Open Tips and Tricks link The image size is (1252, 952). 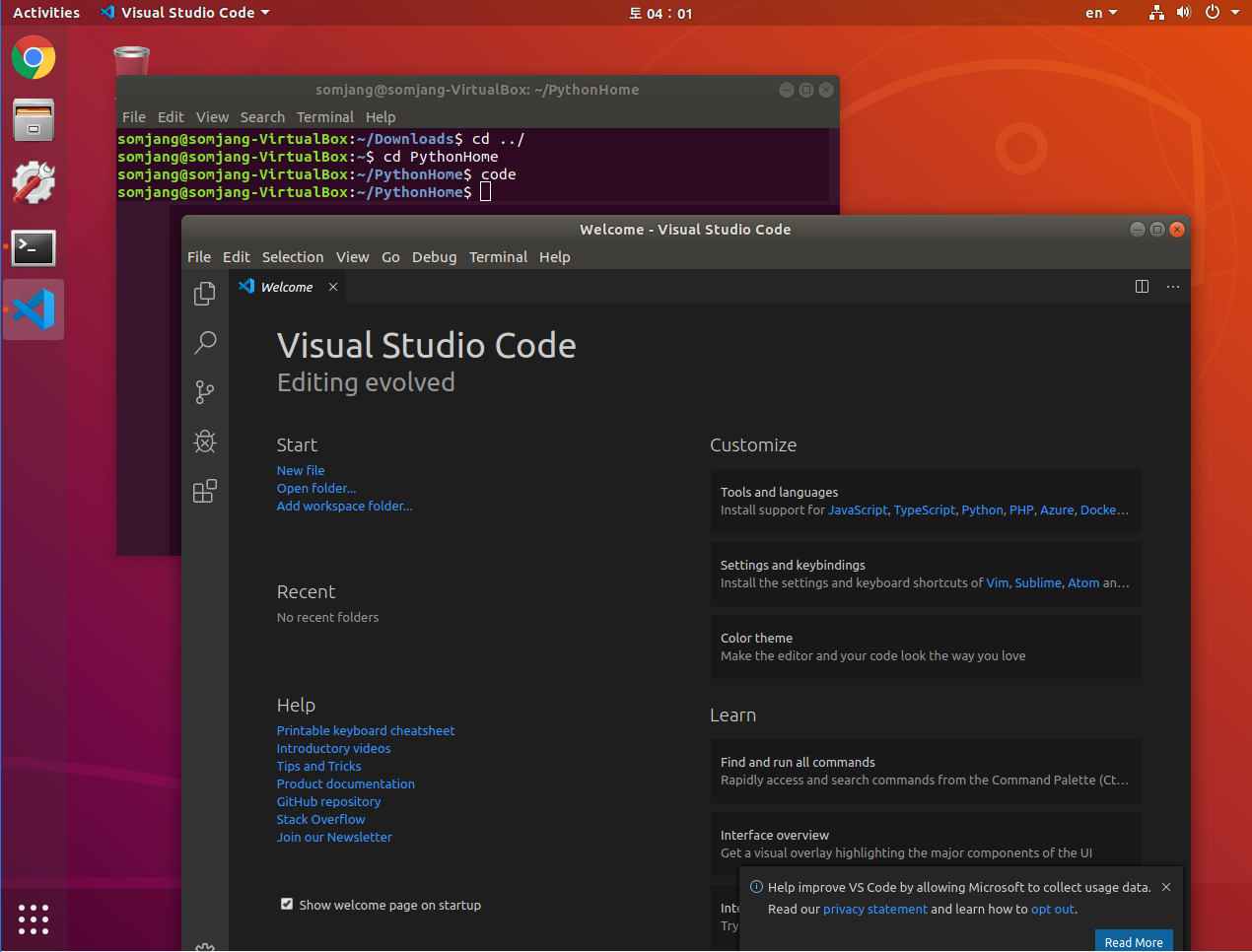coord(319,767)
